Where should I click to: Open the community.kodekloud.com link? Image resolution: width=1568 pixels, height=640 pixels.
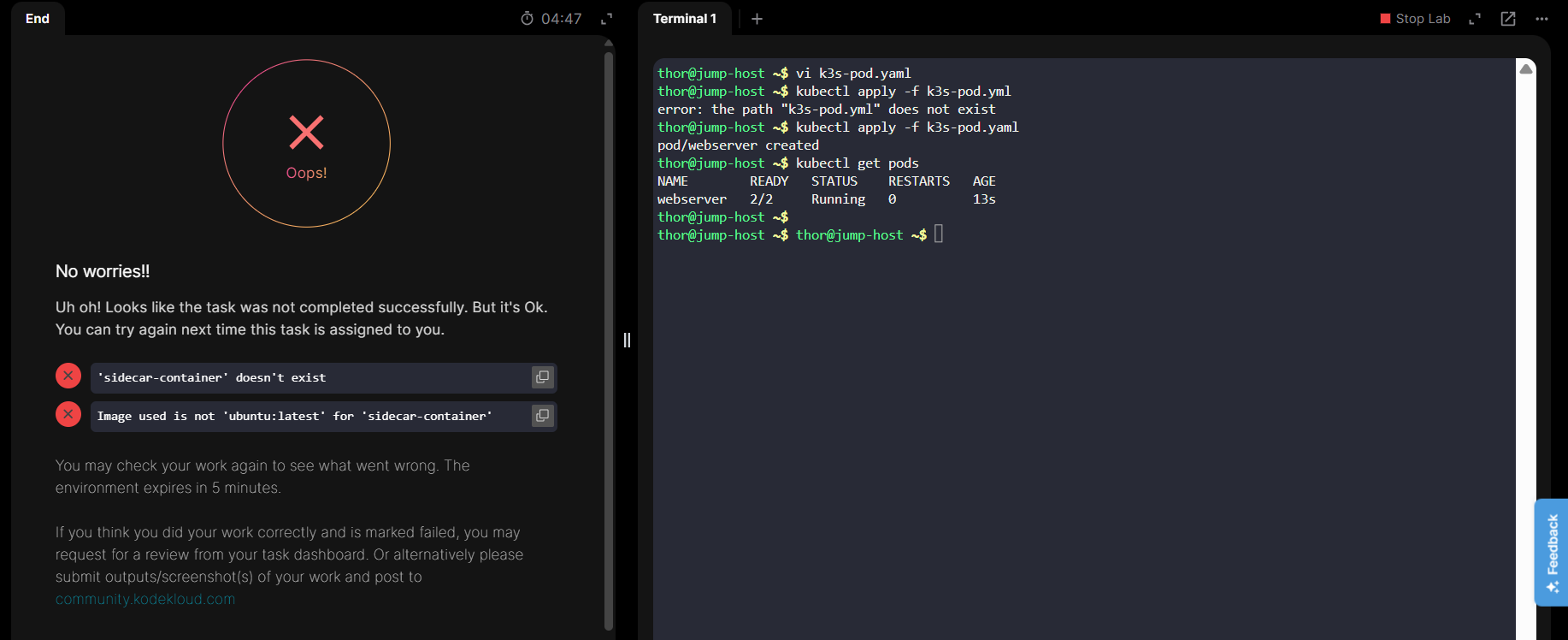click(145, 599)
